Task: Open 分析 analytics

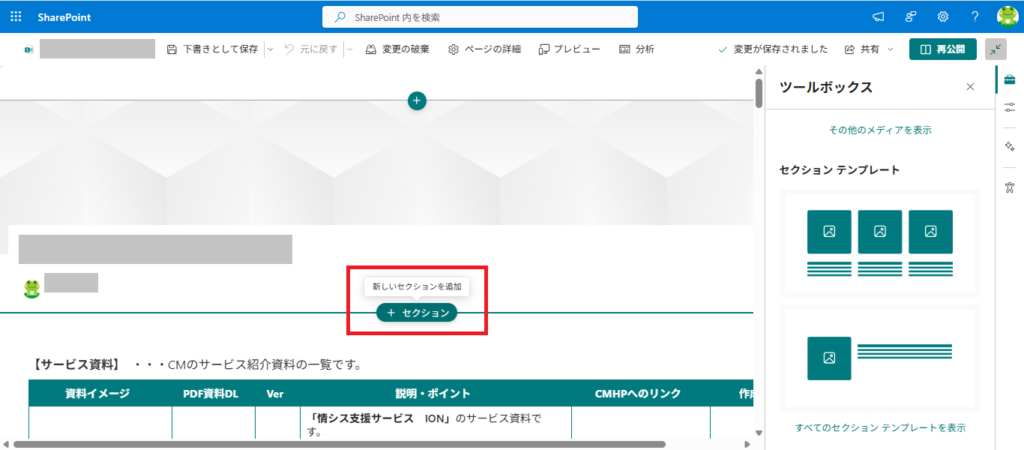Action: coord(637,49)
